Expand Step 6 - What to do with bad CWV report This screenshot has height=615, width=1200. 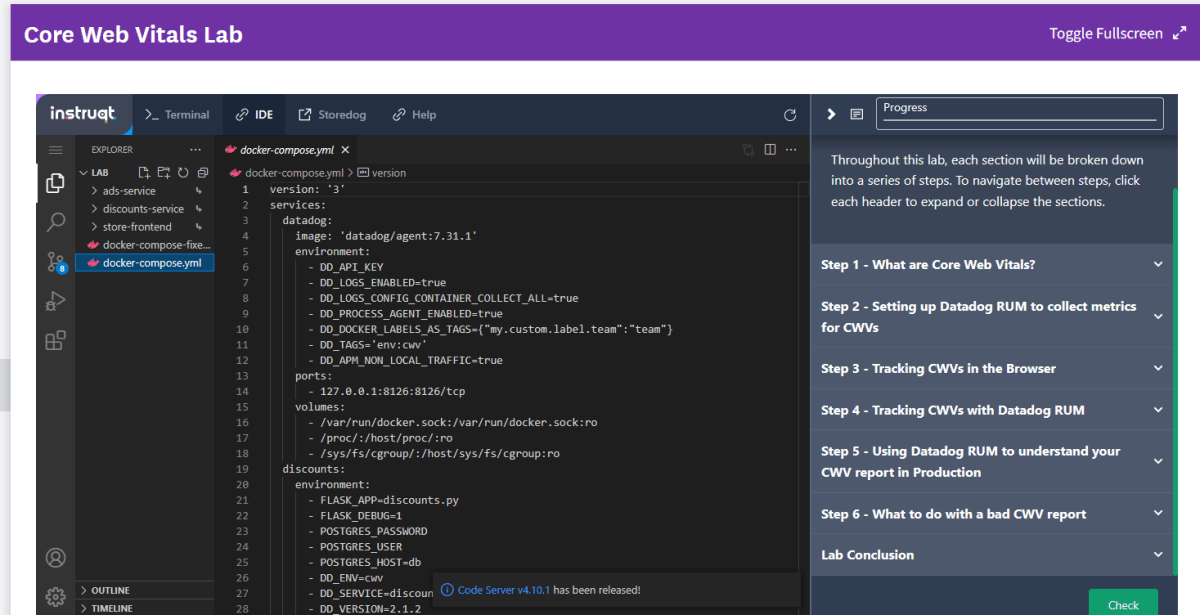point(992,514)
